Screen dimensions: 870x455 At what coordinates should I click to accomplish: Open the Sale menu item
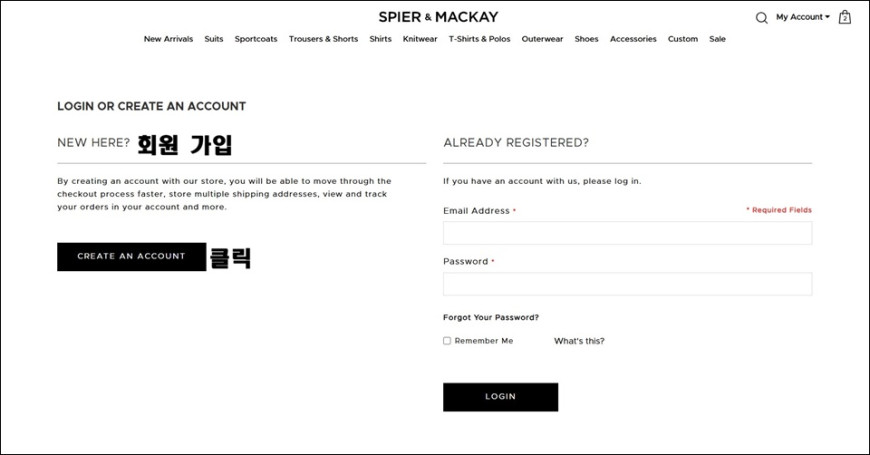[x=717, y=39]
